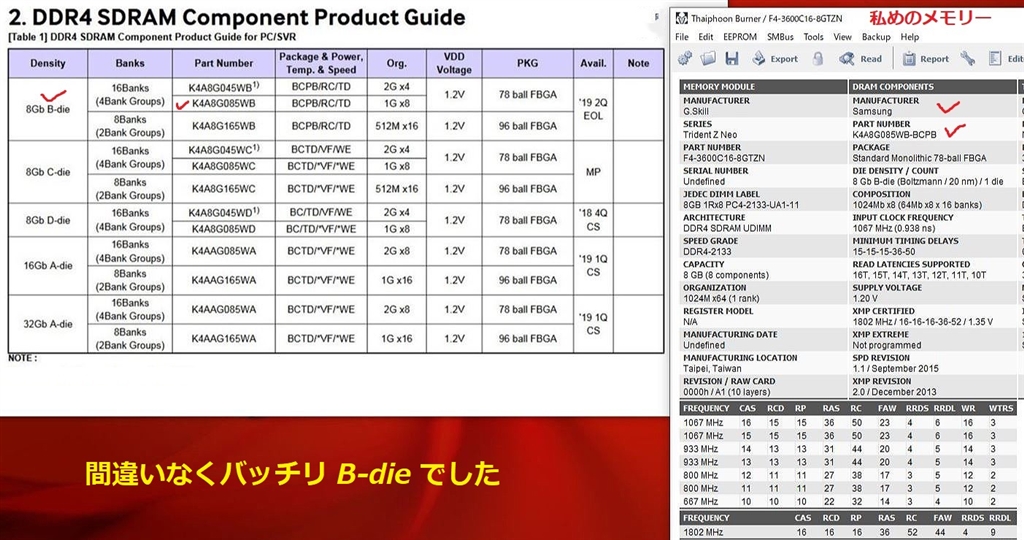Viewport: 1024px width, 540px height.
Task: Click the MEMORY MODULE section header
Action: [x=763, y=86]
